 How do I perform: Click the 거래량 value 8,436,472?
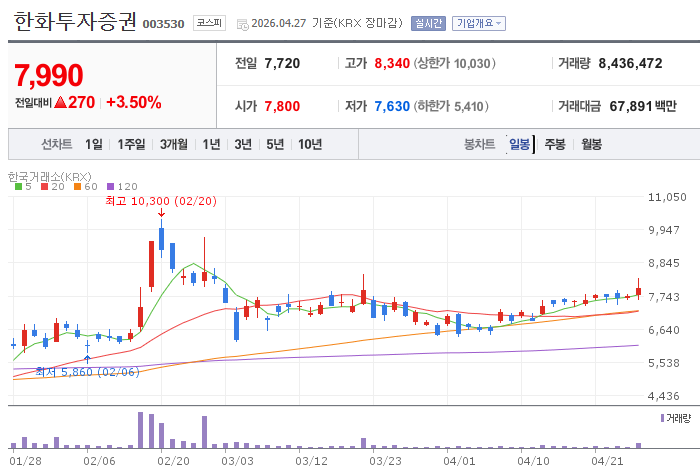pos(630,63)
